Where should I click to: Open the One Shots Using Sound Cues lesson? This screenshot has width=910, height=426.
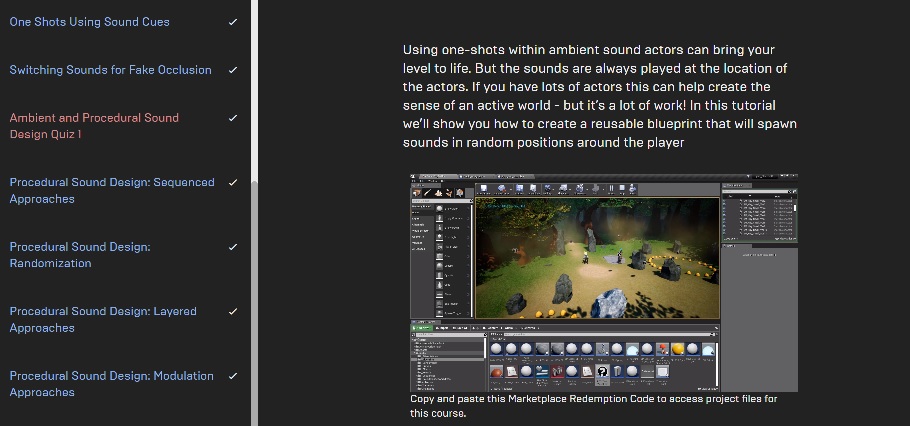tap(89, 22)
